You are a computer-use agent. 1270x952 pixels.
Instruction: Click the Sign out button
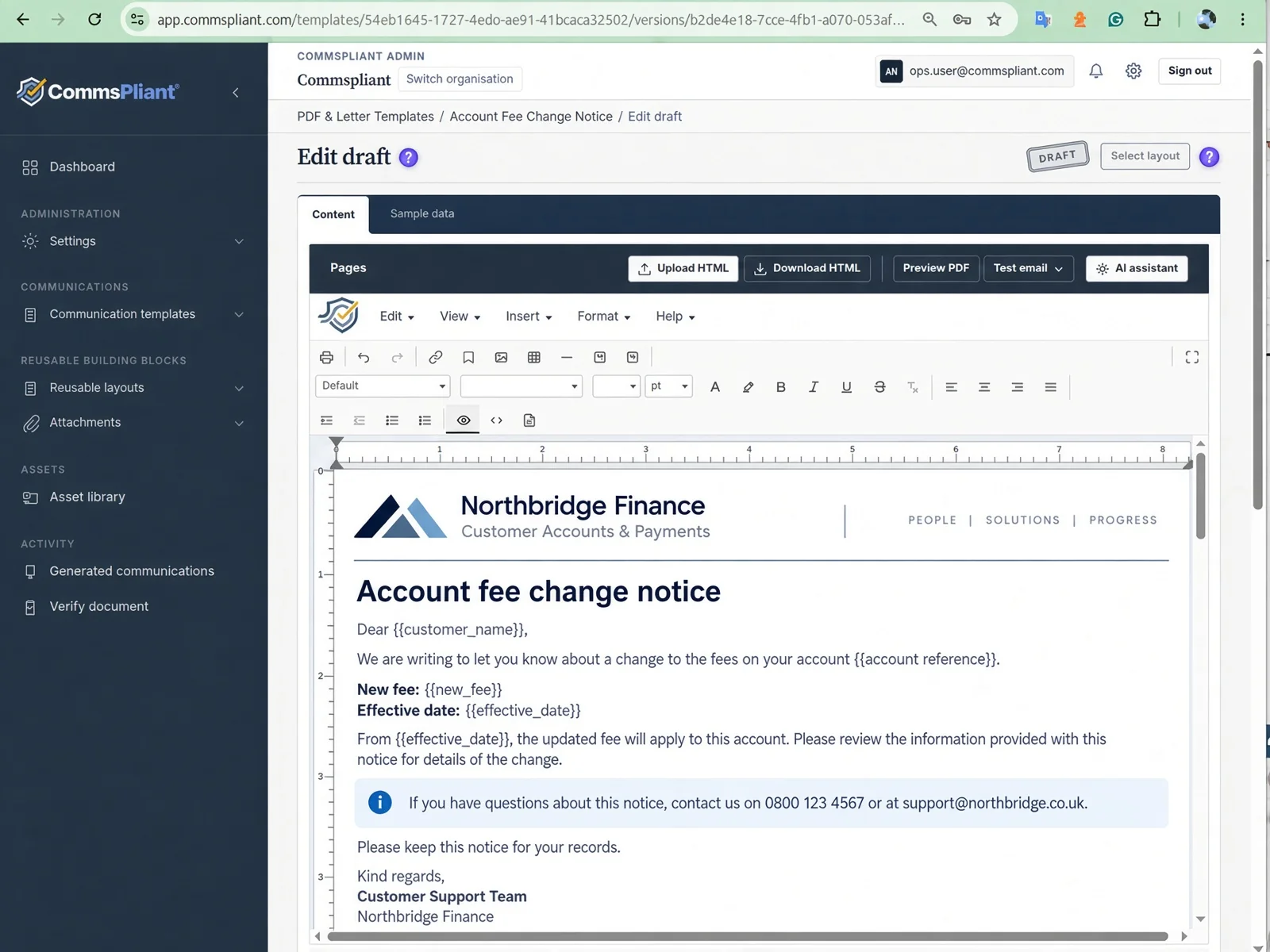point(1190,71)
